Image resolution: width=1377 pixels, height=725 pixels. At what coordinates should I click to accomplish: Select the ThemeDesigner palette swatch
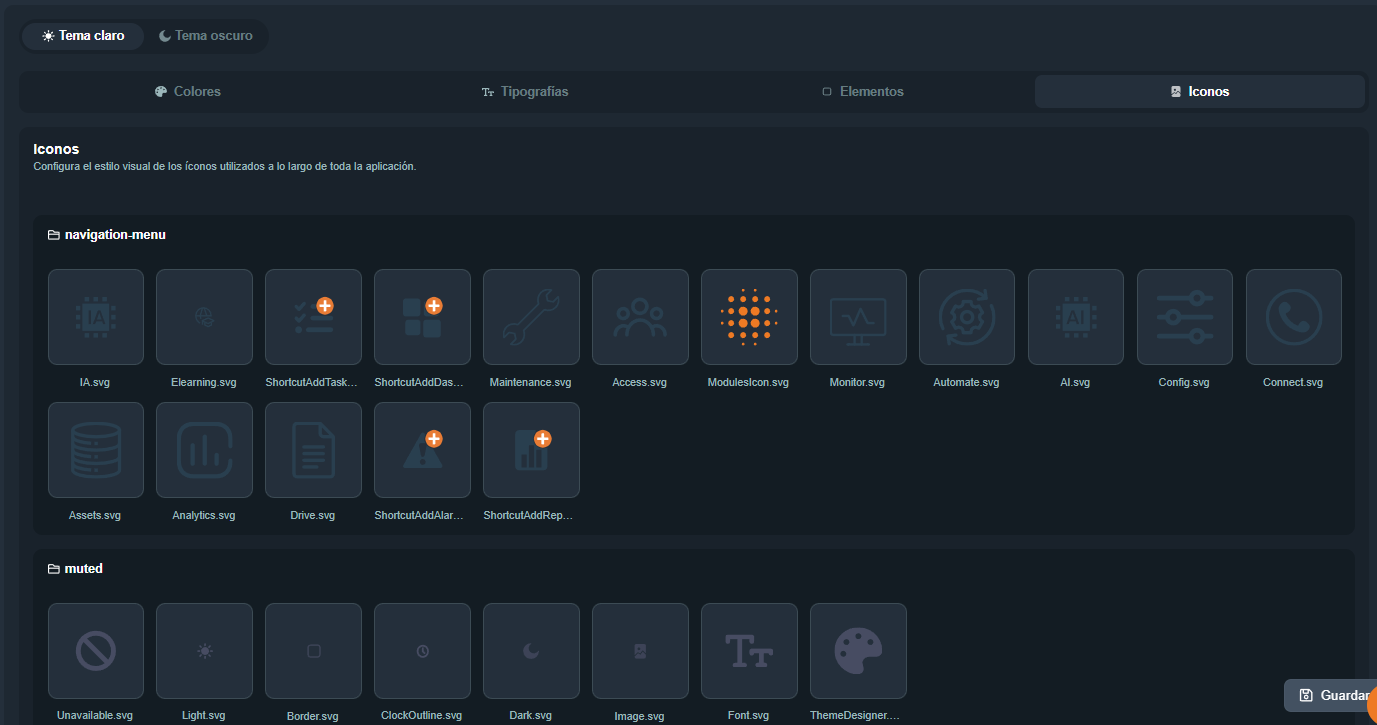[x=858, y=650]
